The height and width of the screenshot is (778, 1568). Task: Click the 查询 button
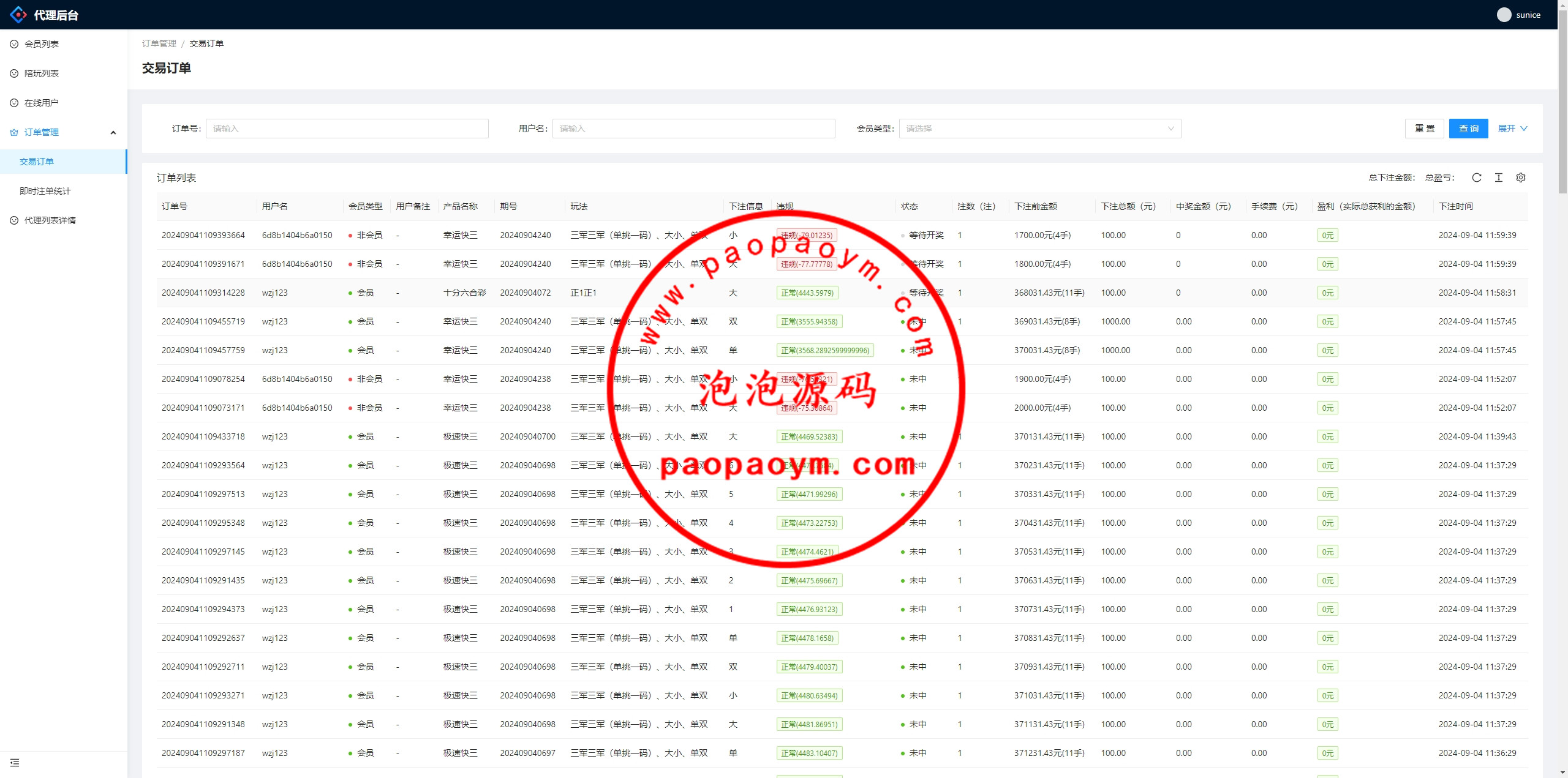pos(1469,129)
